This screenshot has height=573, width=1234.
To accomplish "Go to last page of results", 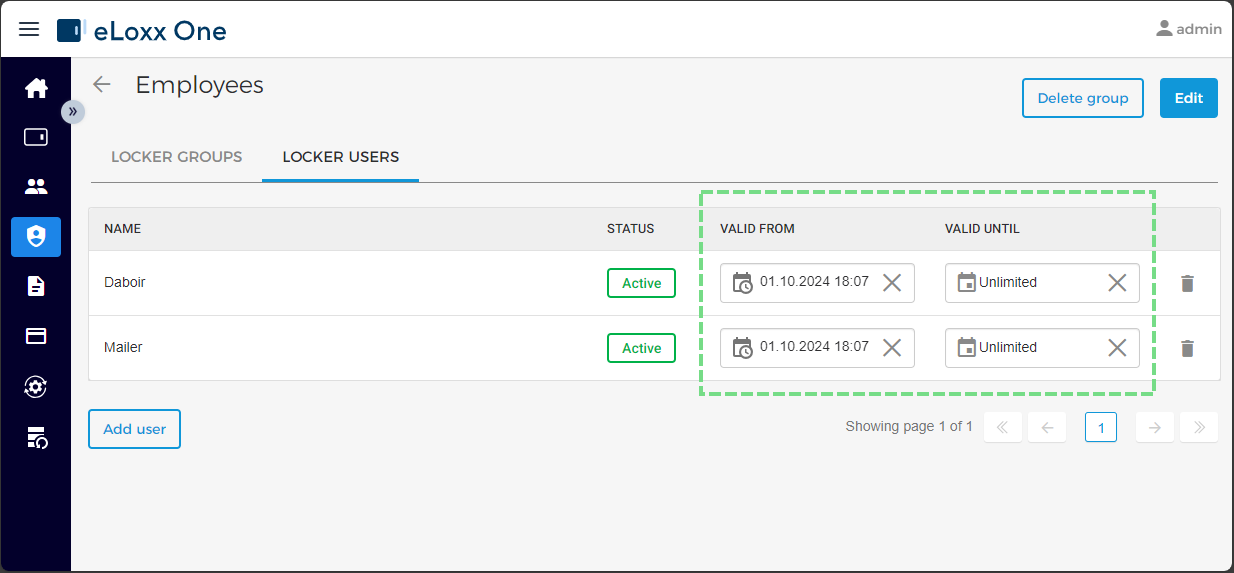I will [1199, 428].
